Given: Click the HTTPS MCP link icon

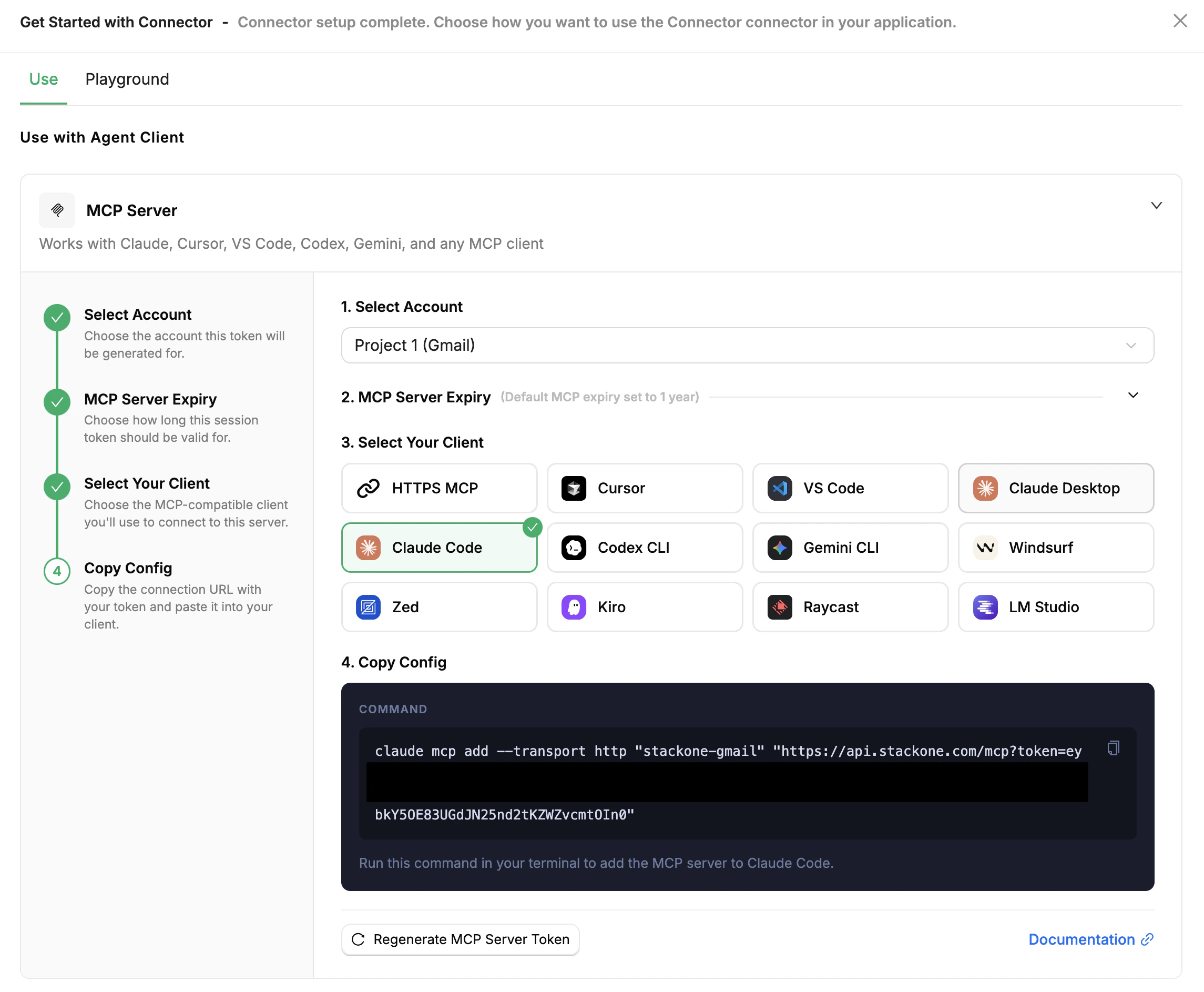Looking at the screenshot, I should coord(369,488).
